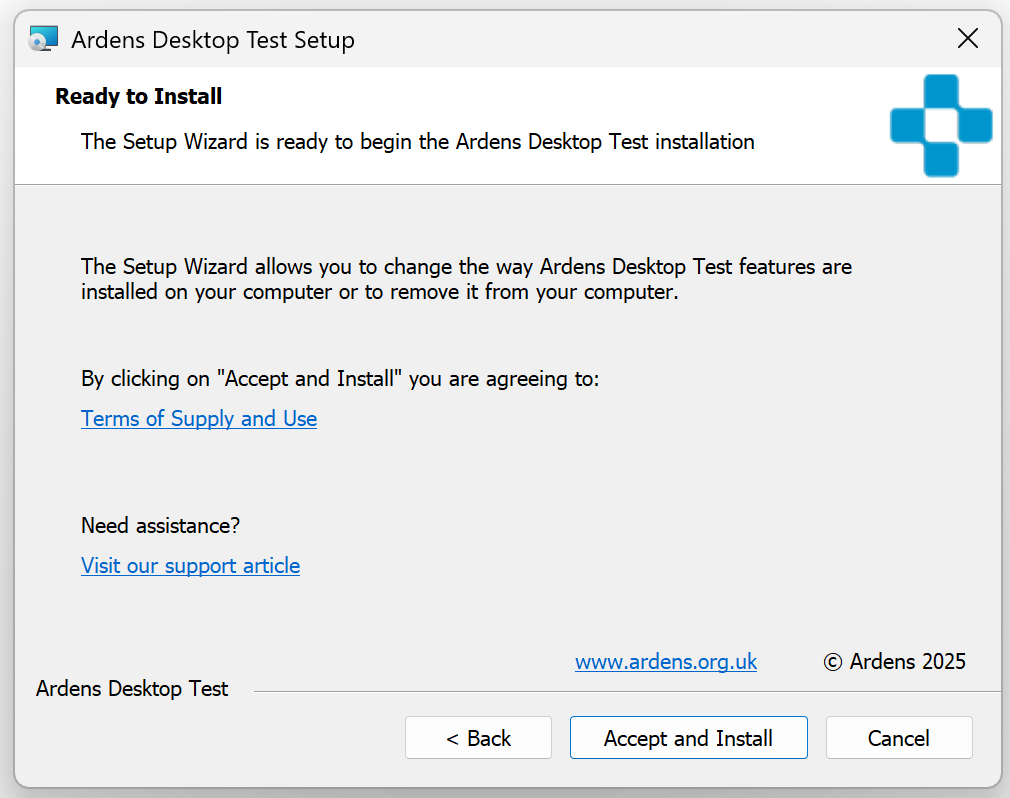Screen dimensions: 1010x798
Task: Close the Ardens Desktop Test Setup window
Action: [x=967, y=39]
